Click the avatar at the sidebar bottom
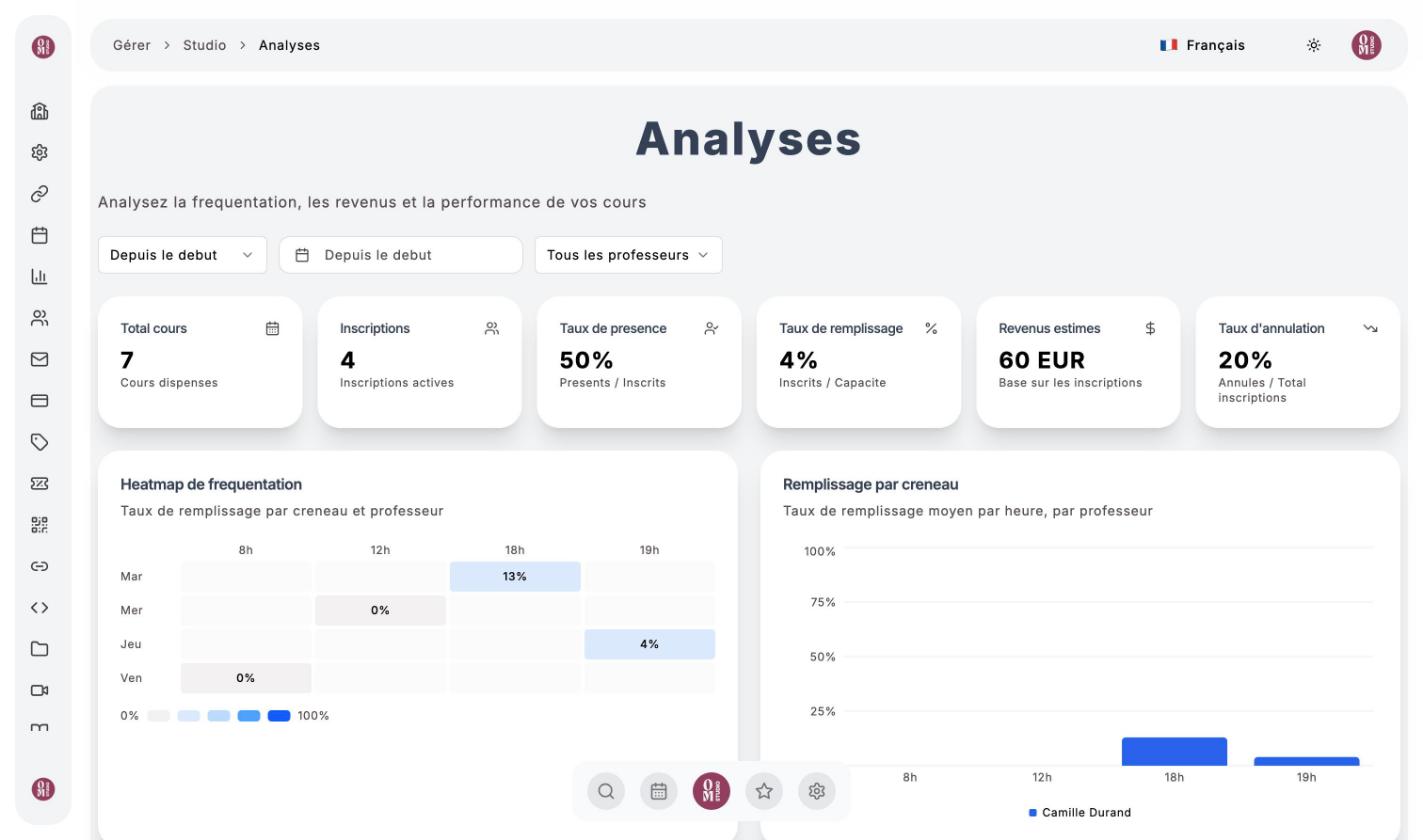The image size is (1423, 840). coord(43,789)
